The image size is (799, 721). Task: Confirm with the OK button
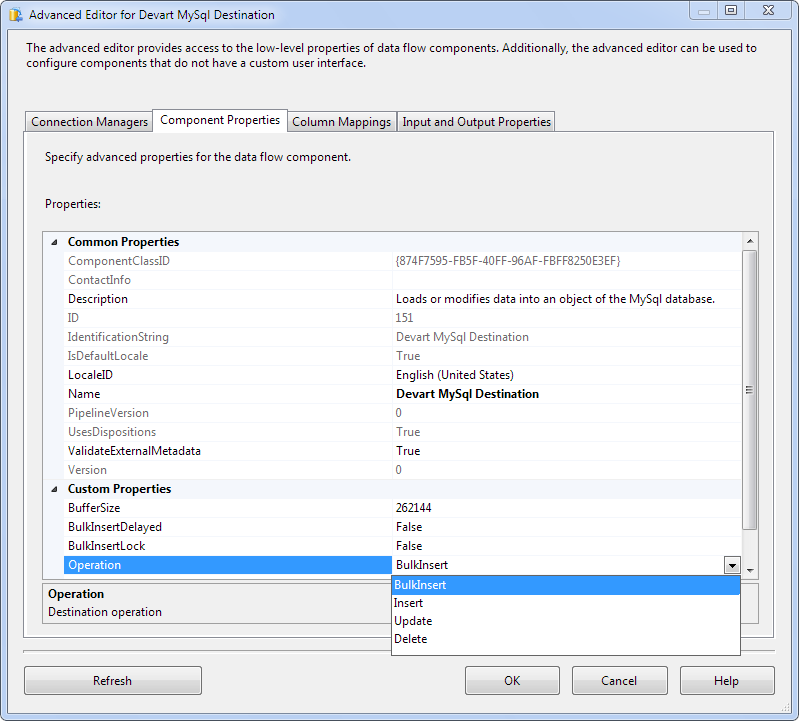tap(512, 681)
